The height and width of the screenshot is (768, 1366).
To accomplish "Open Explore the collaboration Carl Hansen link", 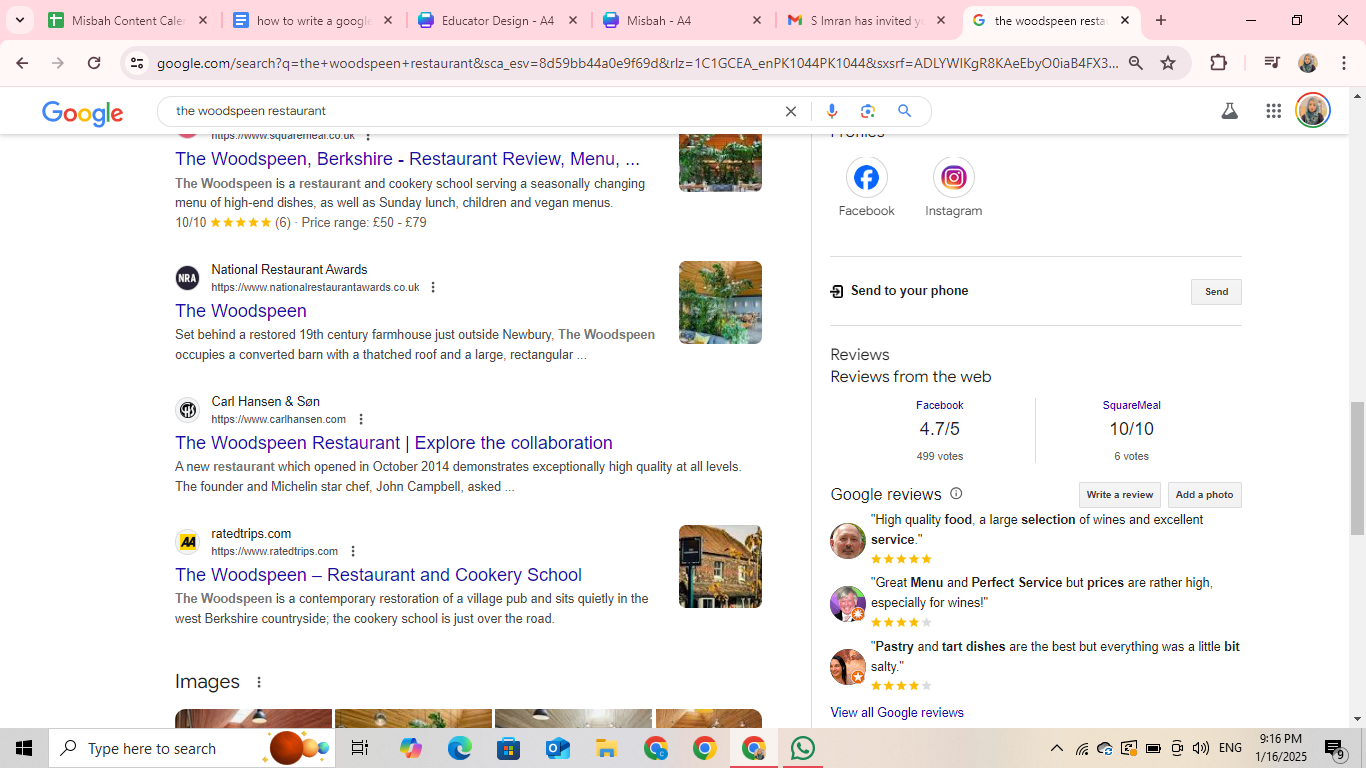I will 394,443.
